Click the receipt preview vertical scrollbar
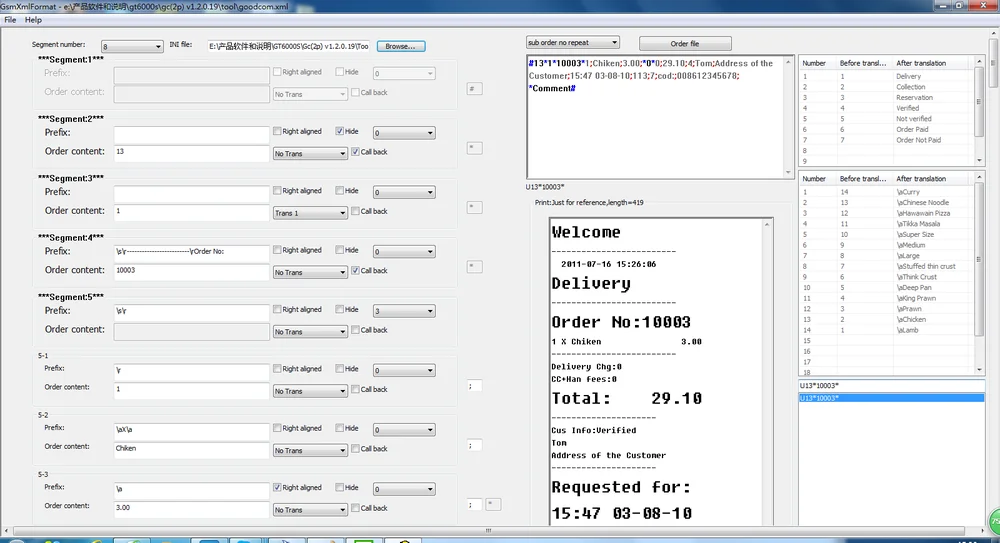 point(767,371)
